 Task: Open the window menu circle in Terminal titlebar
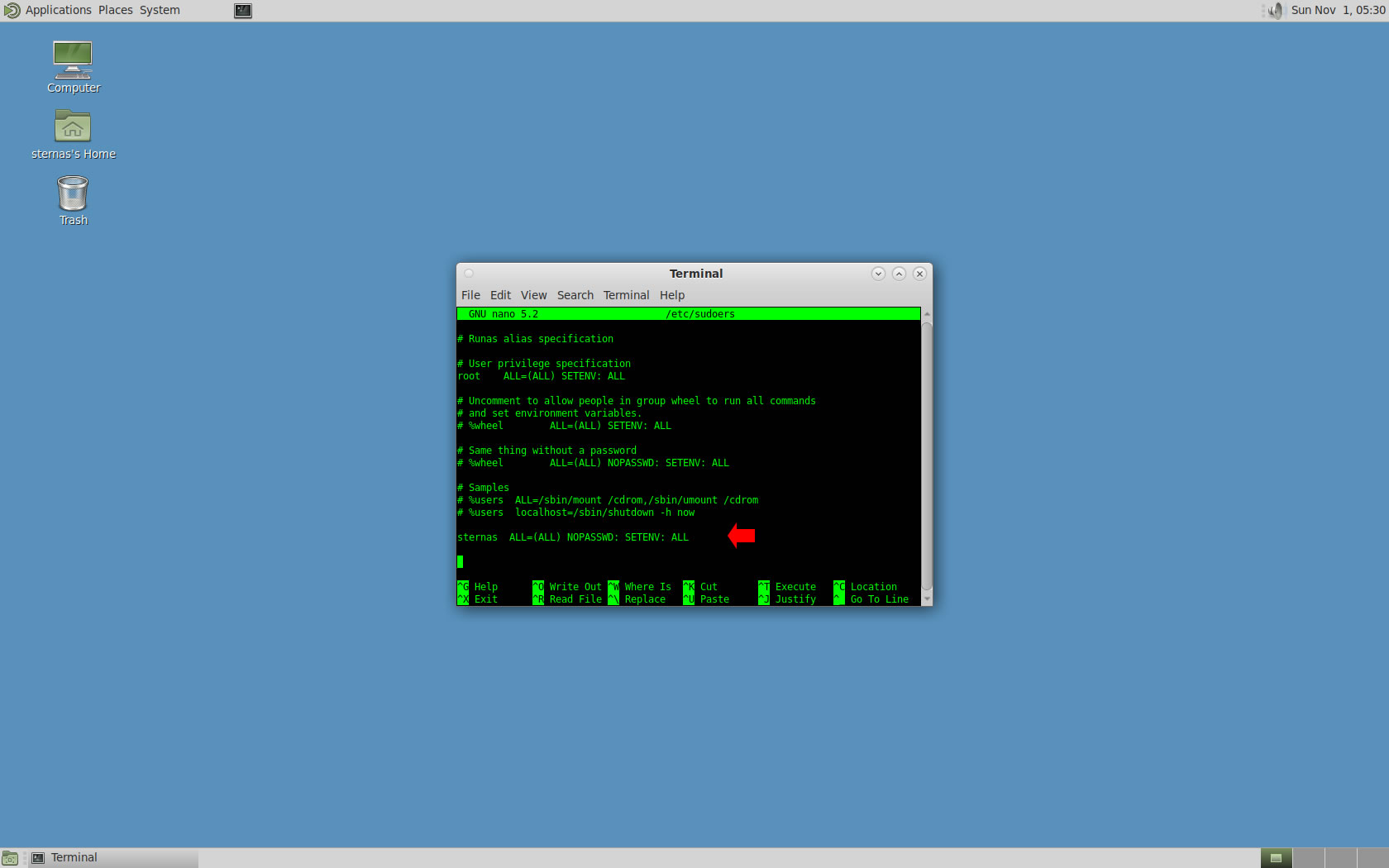click(469, 274)
